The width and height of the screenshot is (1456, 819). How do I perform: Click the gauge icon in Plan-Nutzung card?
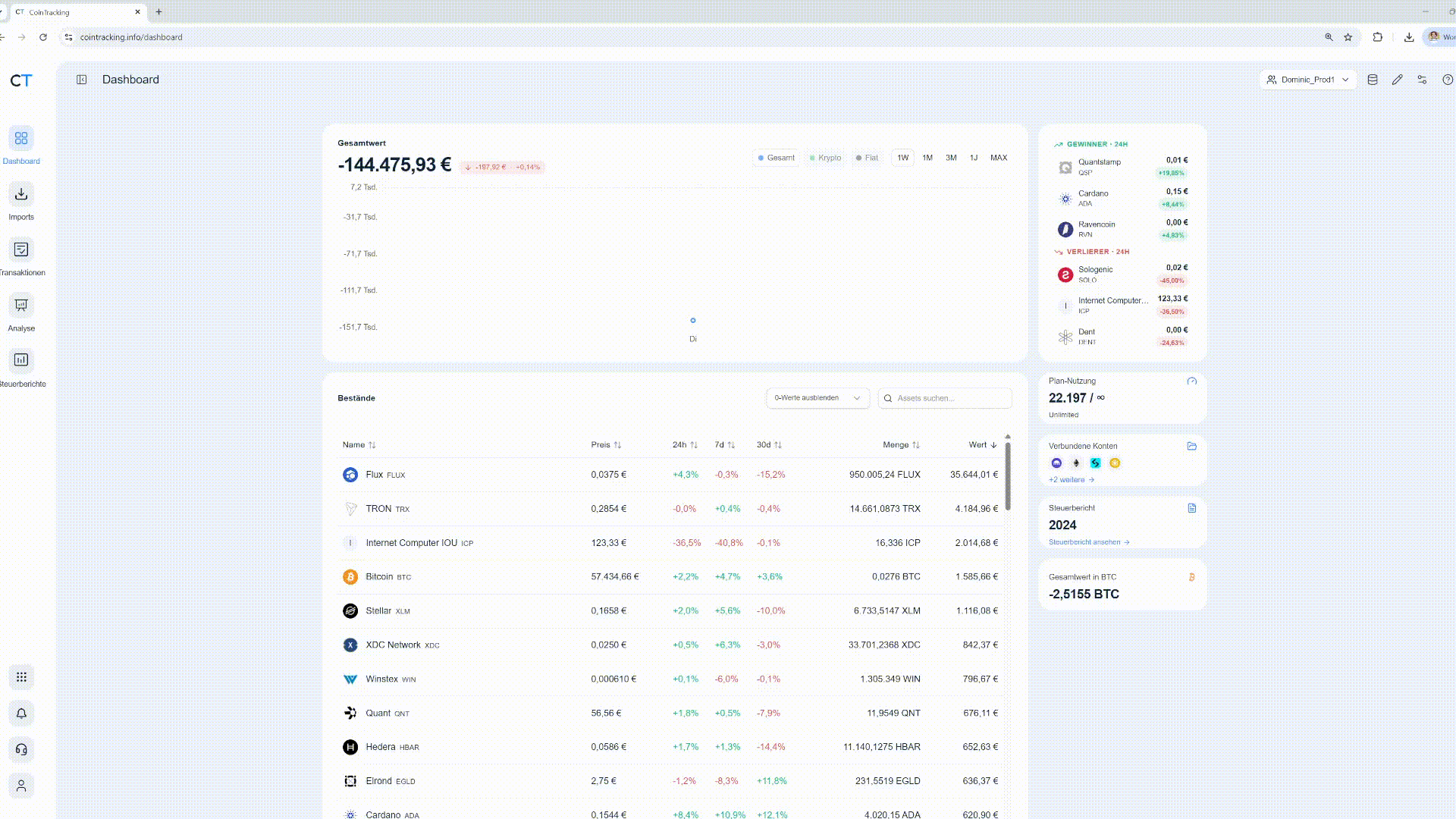pos(1192,381)
